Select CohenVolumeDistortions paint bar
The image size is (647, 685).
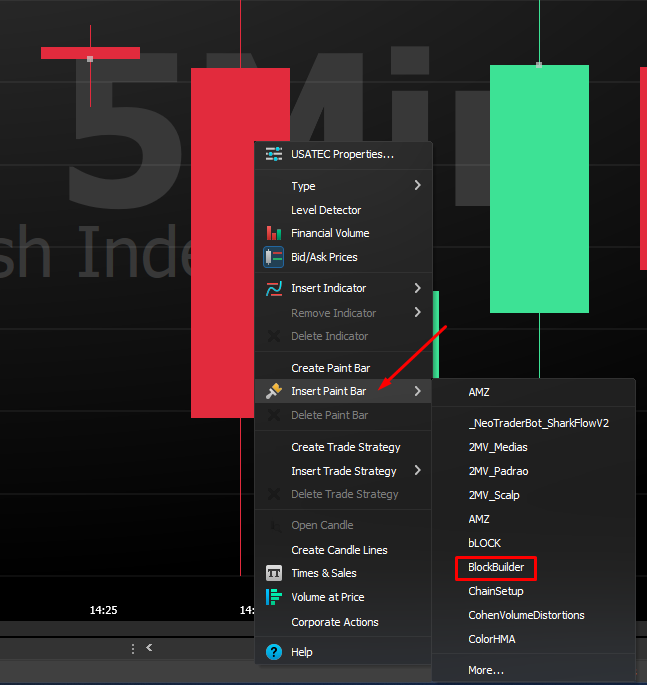[526, 615]
